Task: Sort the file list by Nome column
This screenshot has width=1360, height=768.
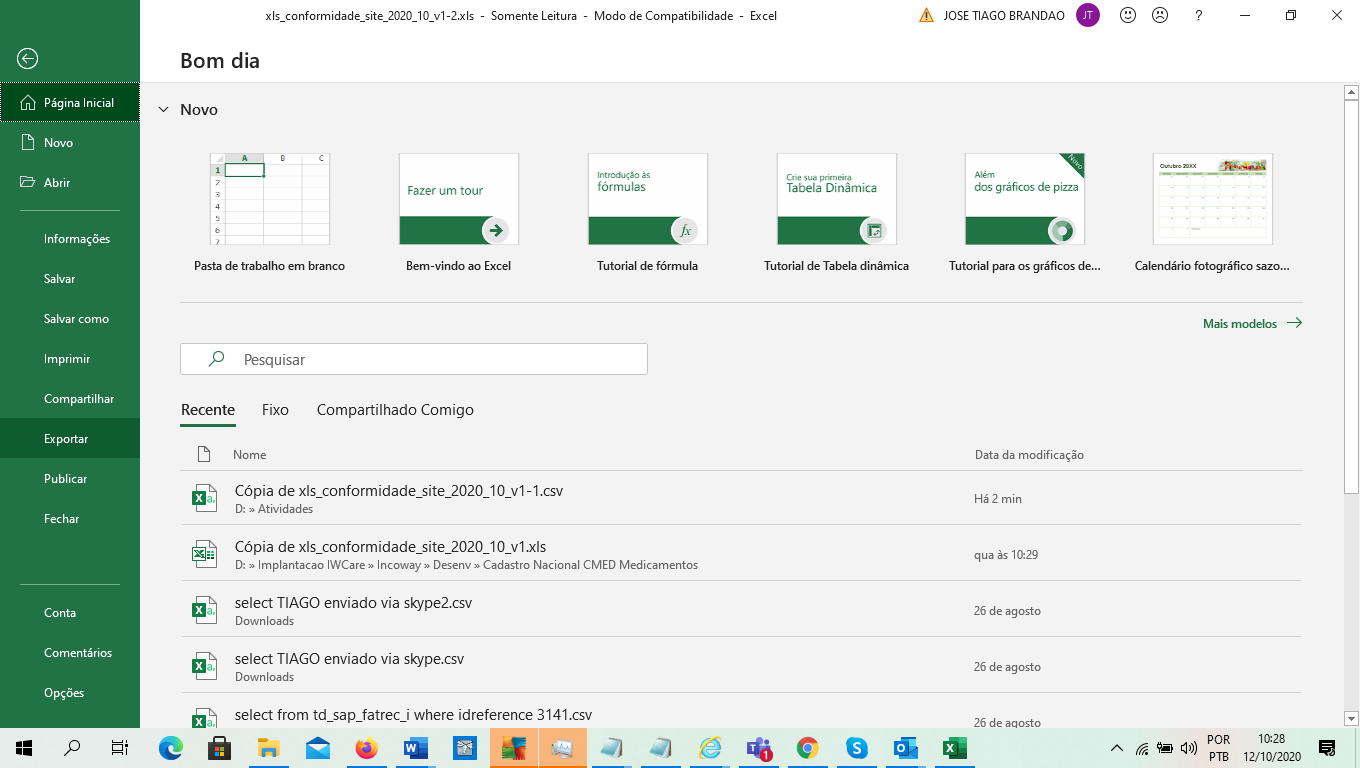Action: click(250, 455)
